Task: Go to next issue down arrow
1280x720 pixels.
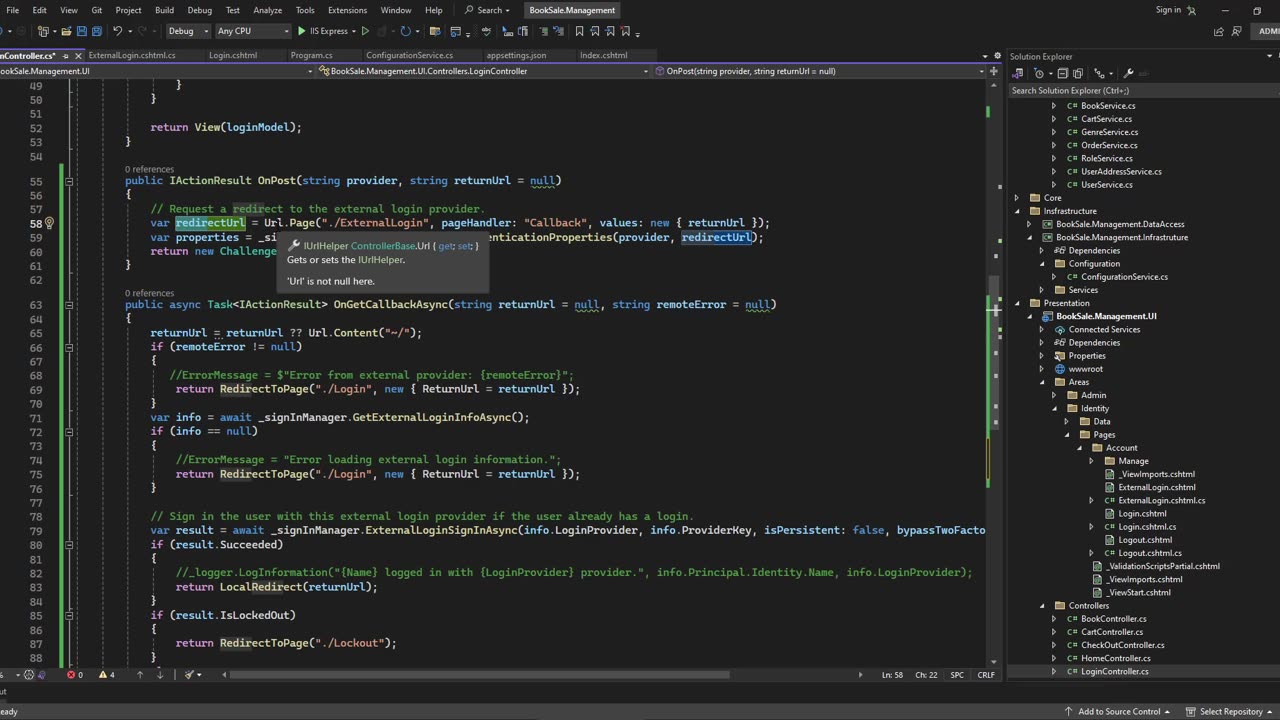Action: [160, 675]
